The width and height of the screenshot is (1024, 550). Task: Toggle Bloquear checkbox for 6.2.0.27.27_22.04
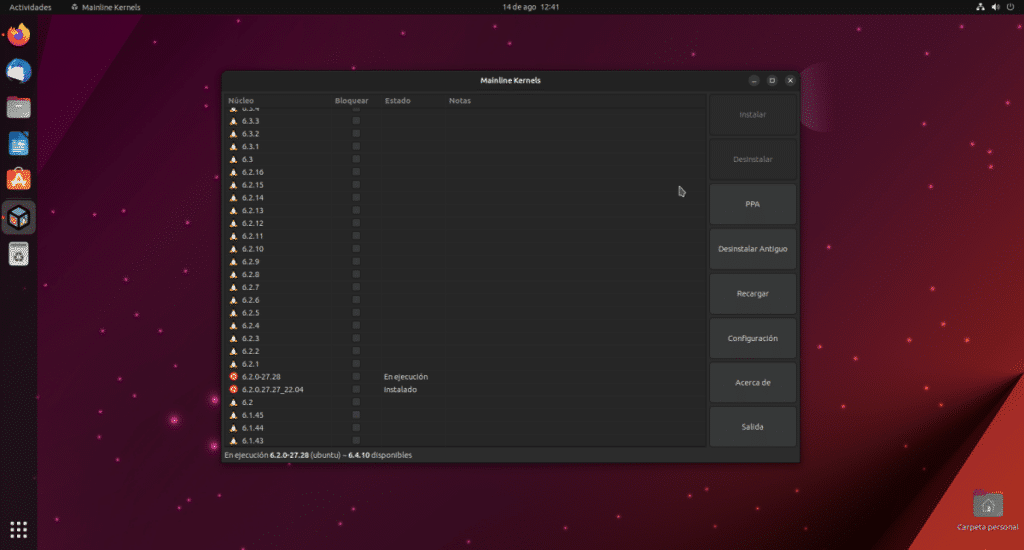coord(356,389)
